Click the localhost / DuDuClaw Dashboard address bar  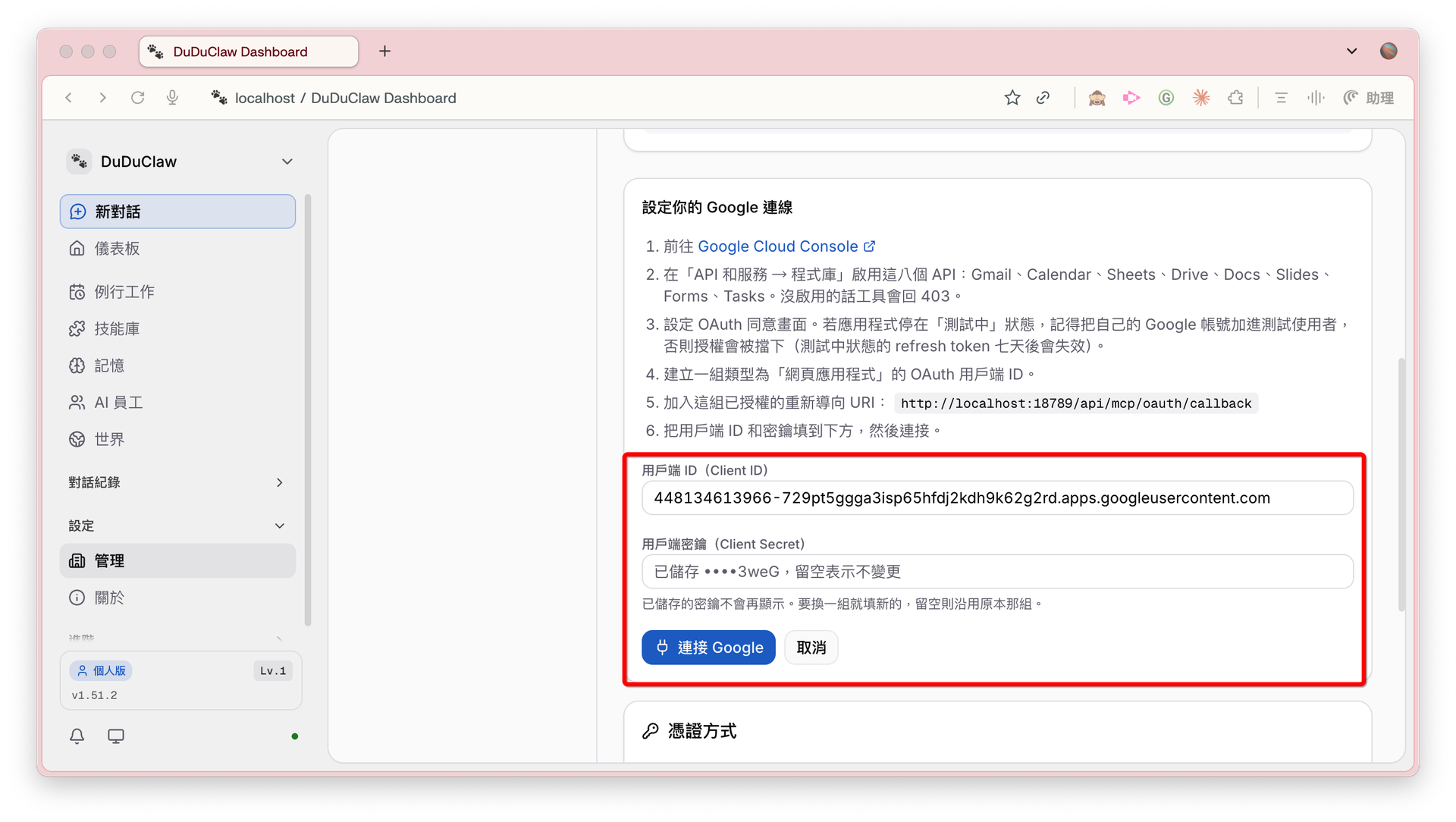click(346, 98)
